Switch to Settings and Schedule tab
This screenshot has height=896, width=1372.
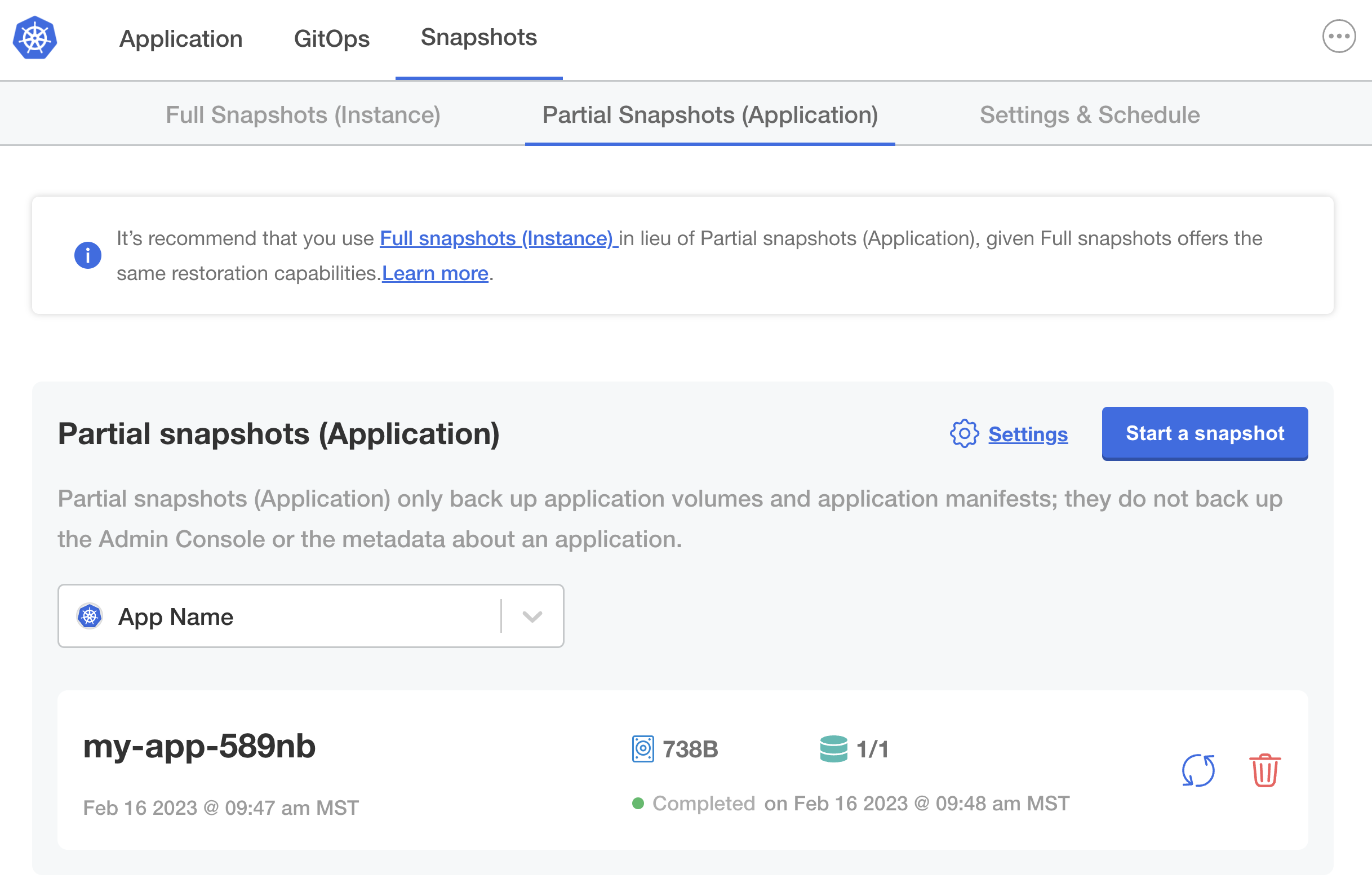[1089, 113]
